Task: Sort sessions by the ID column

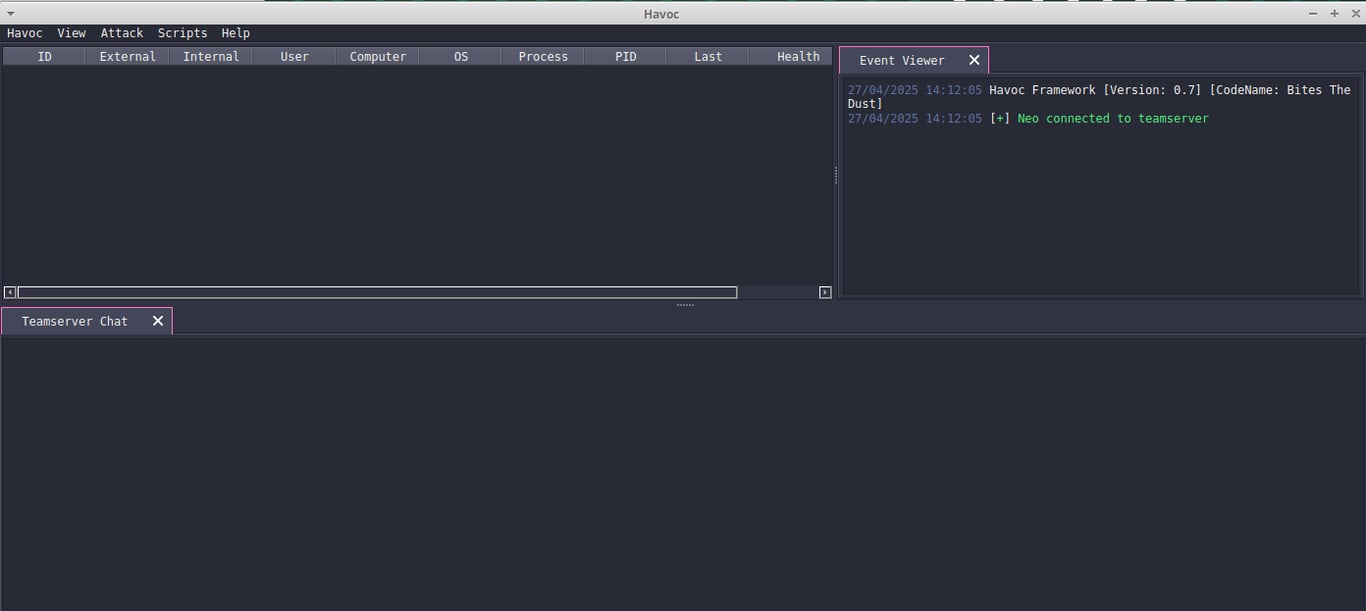Action: 43,56
